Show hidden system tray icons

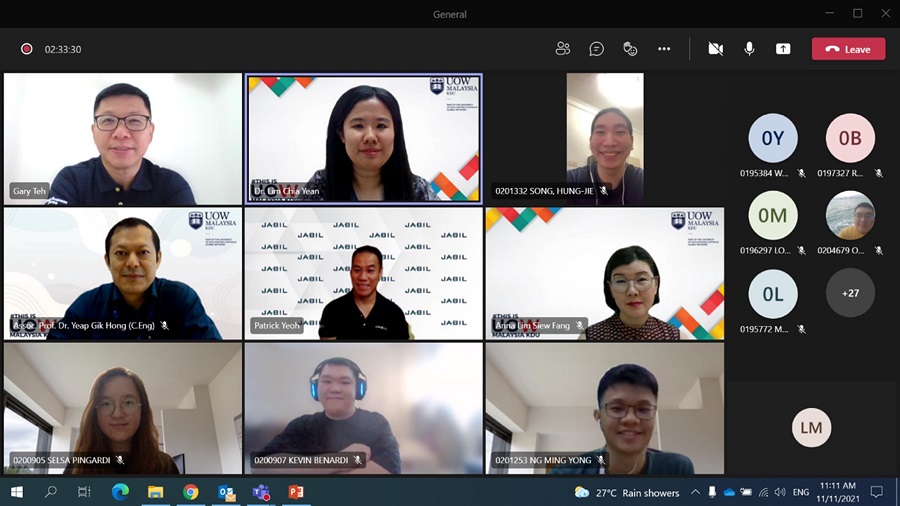pos(698,492)
